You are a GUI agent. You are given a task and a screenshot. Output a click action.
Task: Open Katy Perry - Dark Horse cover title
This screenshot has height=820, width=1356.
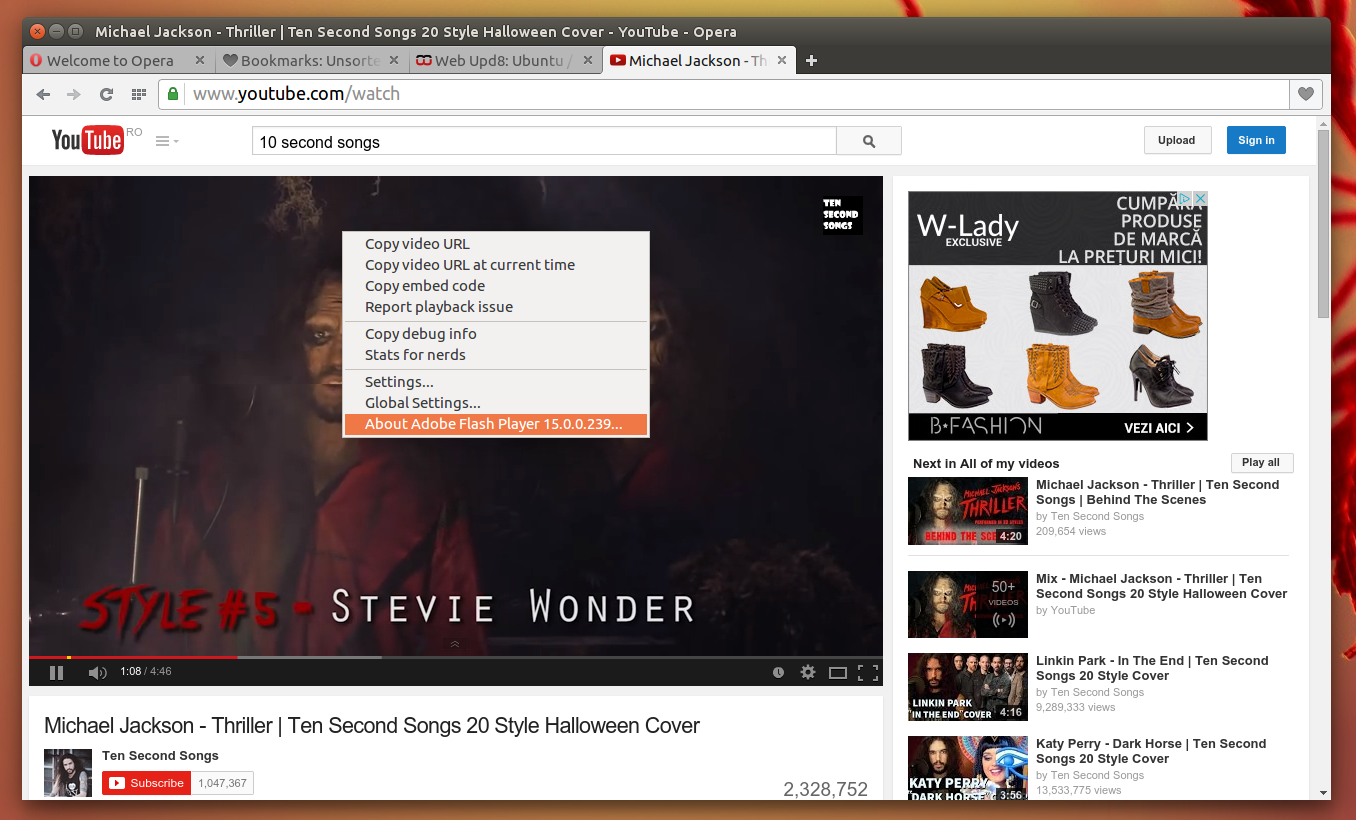click(x=1151, y=751)
